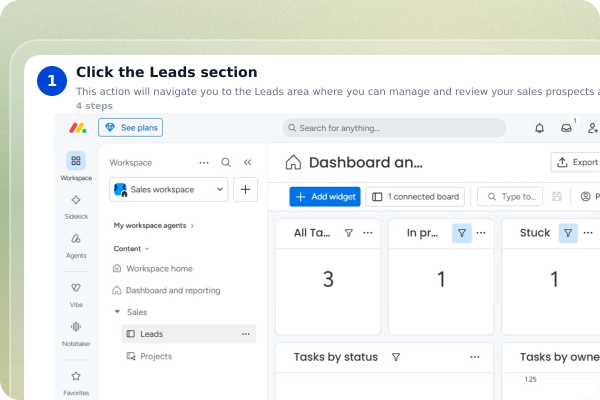Click the plus button next to Sales workspace

(245, 189)
